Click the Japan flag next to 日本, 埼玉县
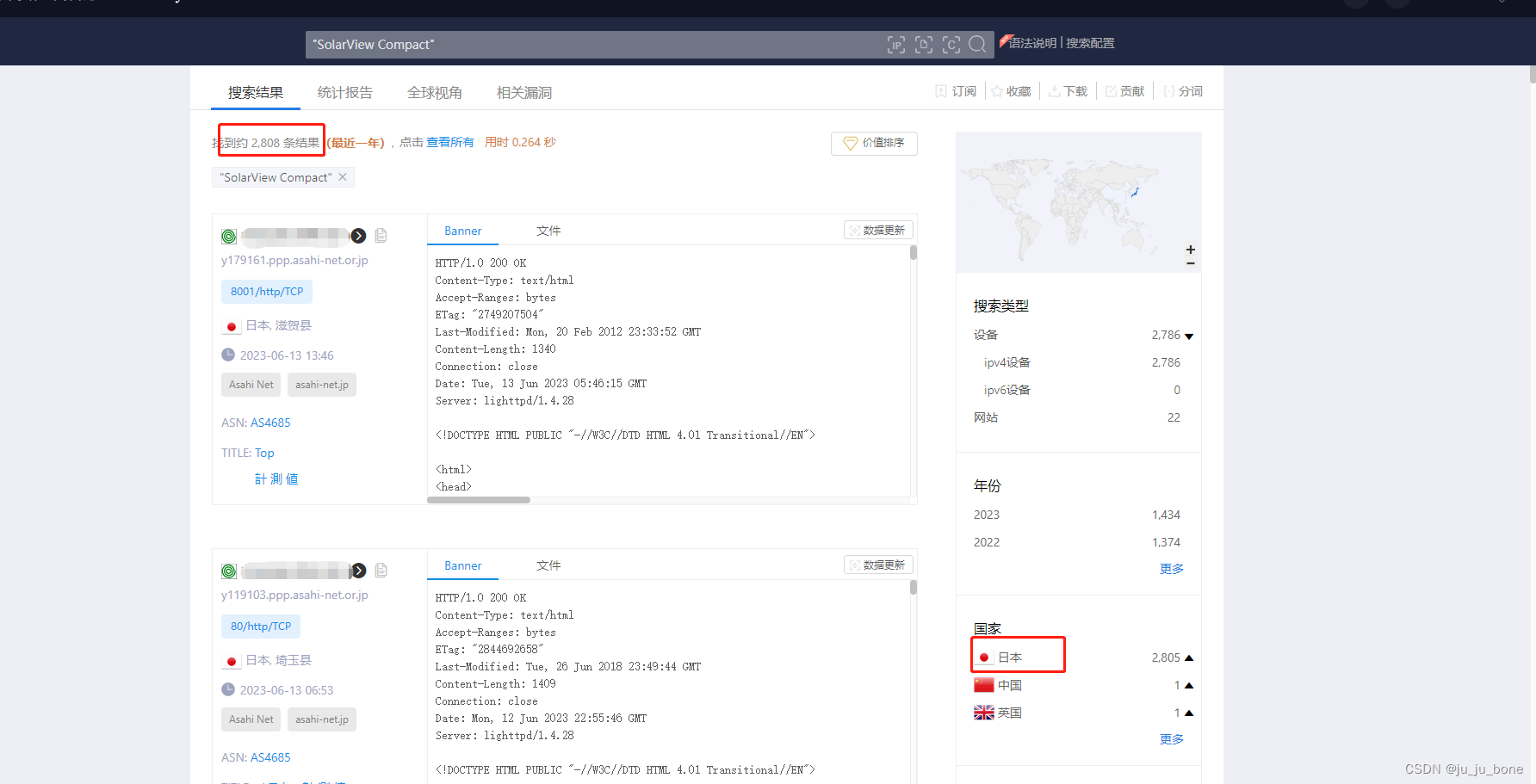This screenshot has height=784, width=1536. pyautogui.click(x=231, y=661)
